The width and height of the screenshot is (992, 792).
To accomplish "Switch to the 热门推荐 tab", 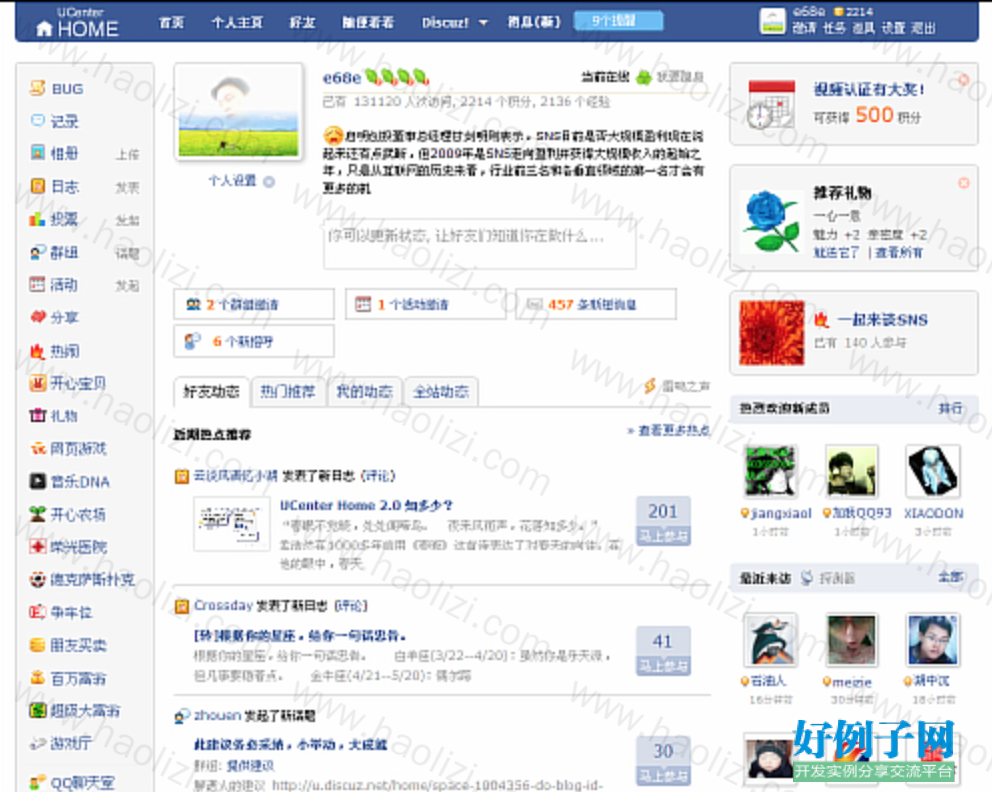I will pos(288,392).
